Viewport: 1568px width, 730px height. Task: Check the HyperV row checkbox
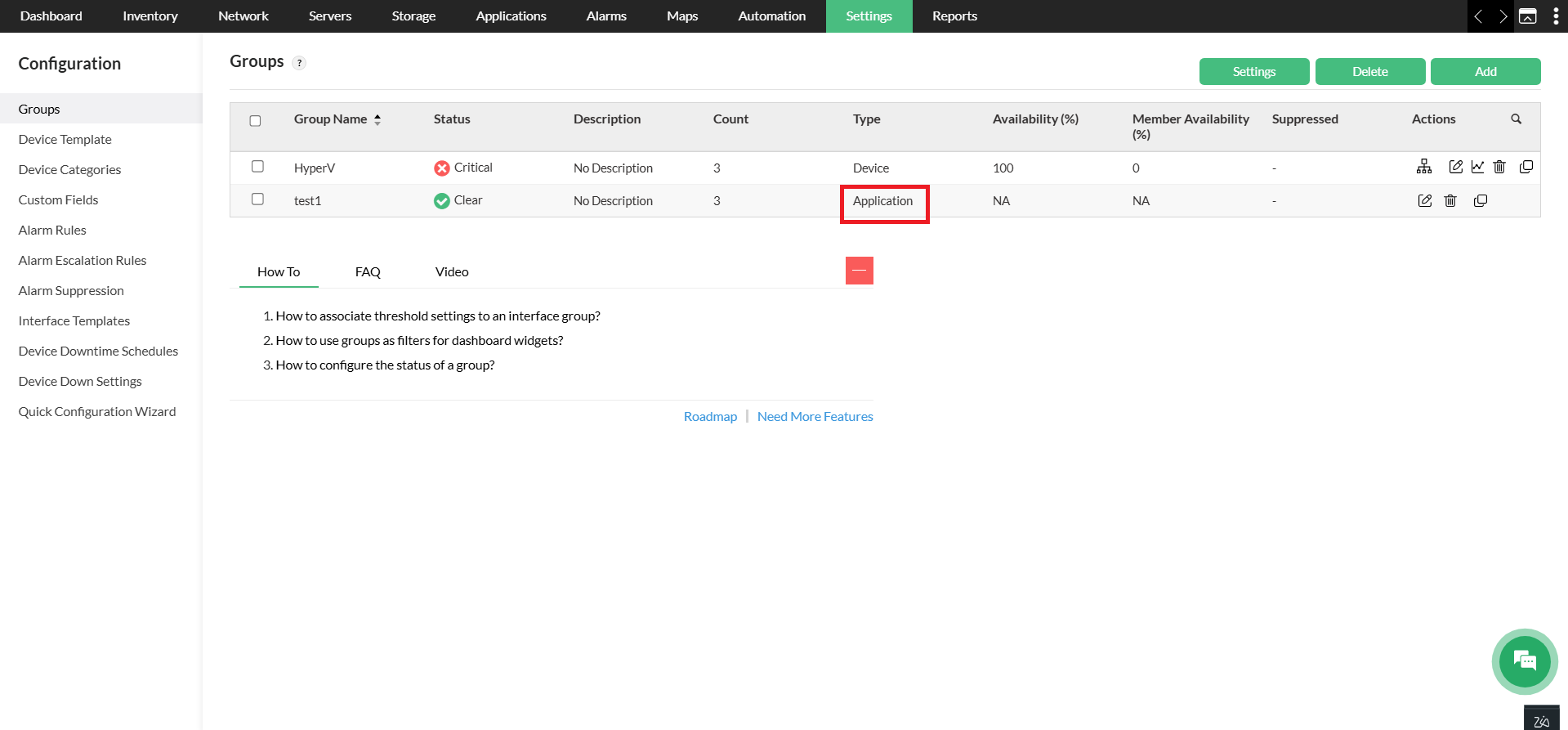pyautogui.click(x=257, y=167)
